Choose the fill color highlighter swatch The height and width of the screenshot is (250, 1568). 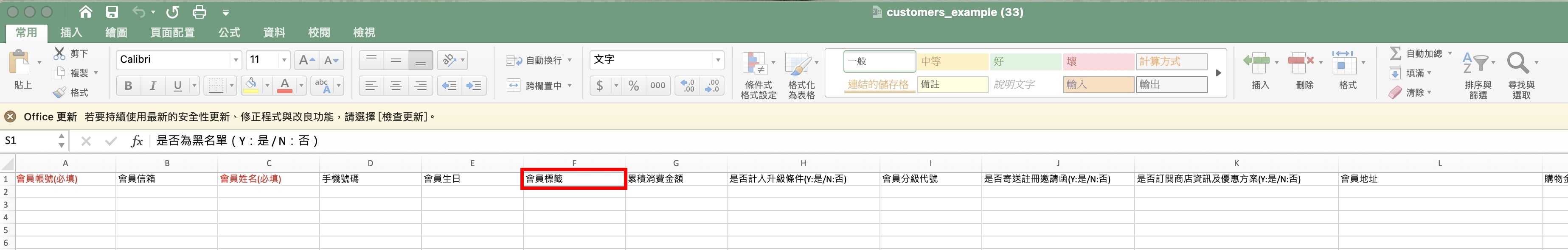point(250,86)
